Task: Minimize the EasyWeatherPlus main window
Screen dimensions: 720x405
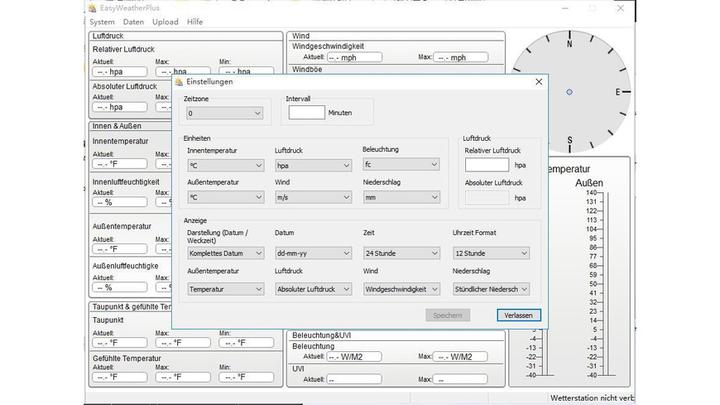Action: tap(565, 8)
